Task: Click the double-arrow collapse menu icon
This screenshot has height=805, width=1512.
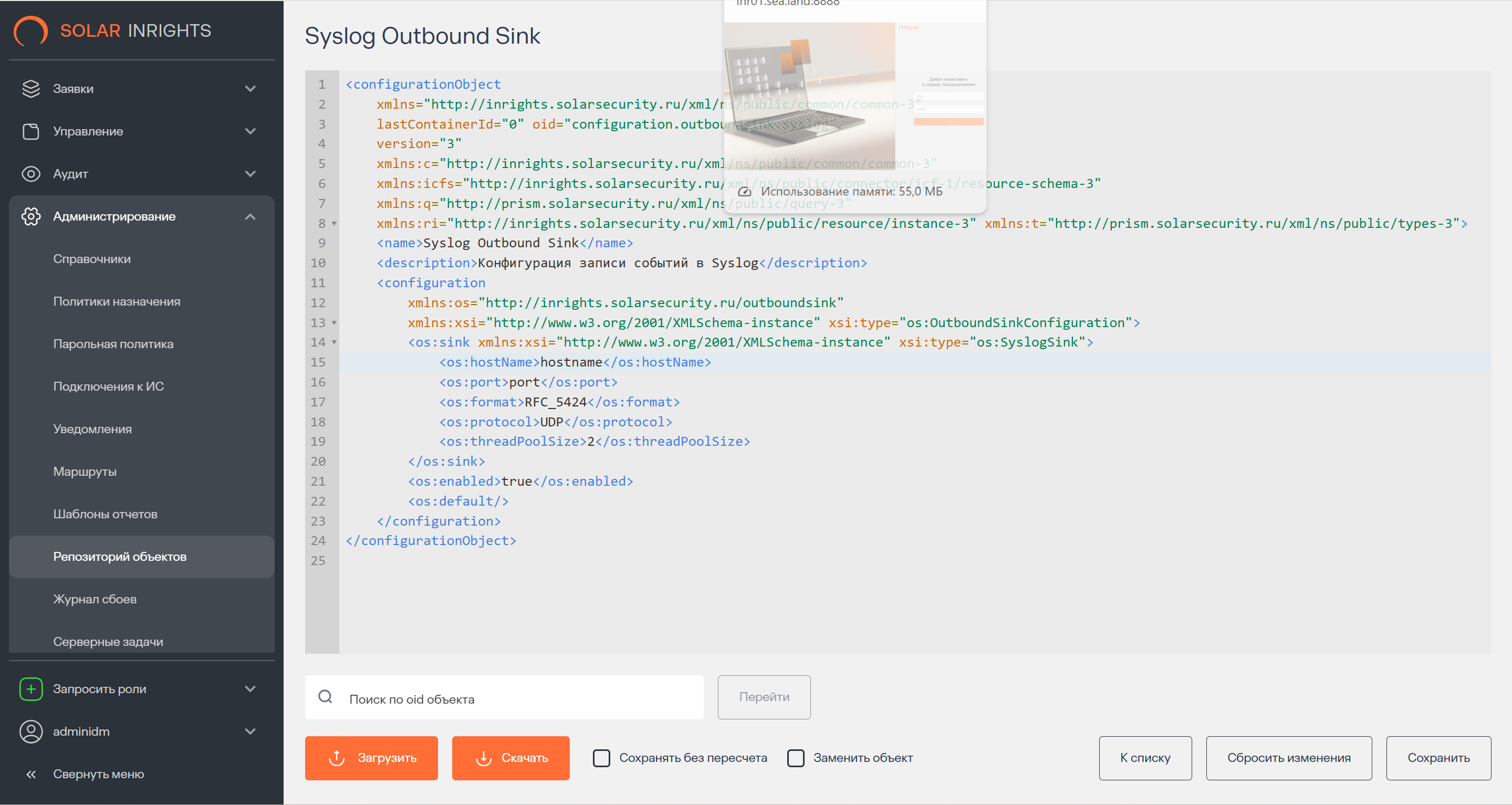Action: point(31,775)
